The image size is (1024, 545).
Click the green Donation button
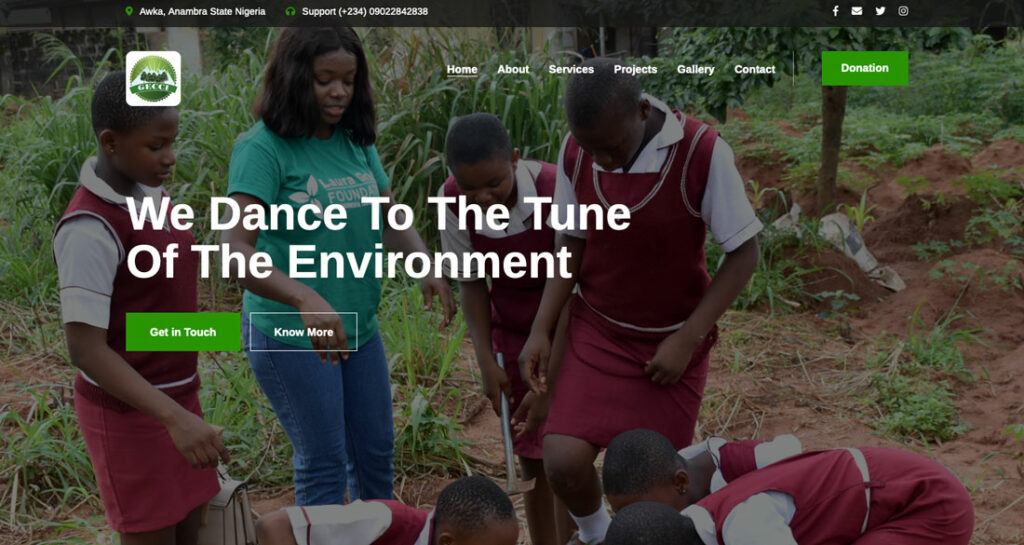tap(865, 68)
